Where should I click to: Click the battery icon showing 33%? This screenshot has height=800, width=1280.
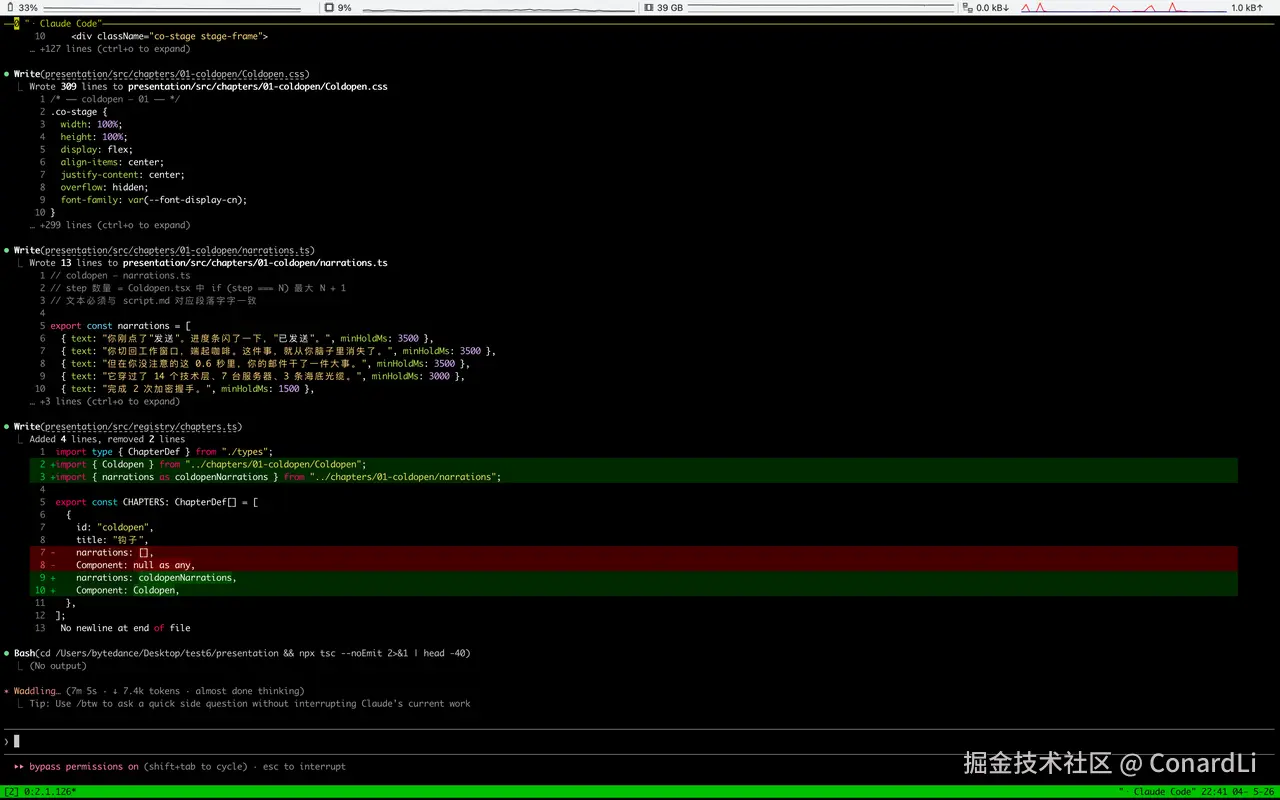[x=10, y=8]
